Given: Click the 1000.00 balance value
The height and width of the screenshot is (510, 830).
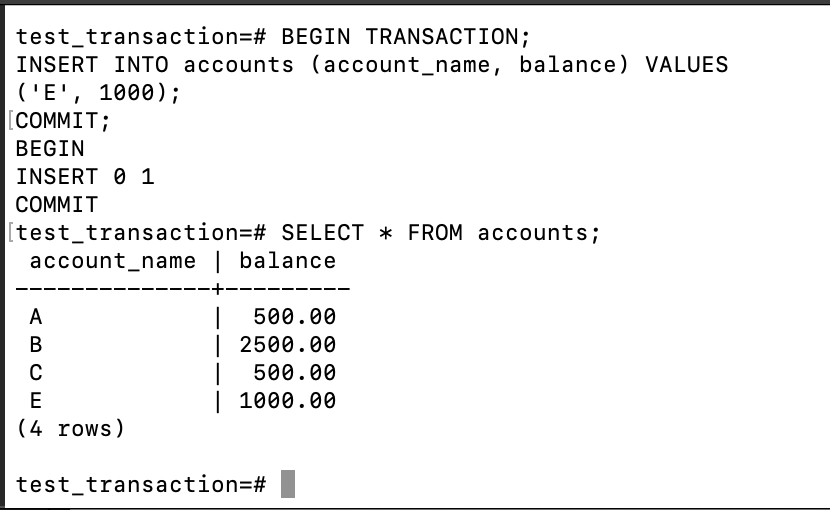Looking at the screenshot, I should (x=287, y=401).
